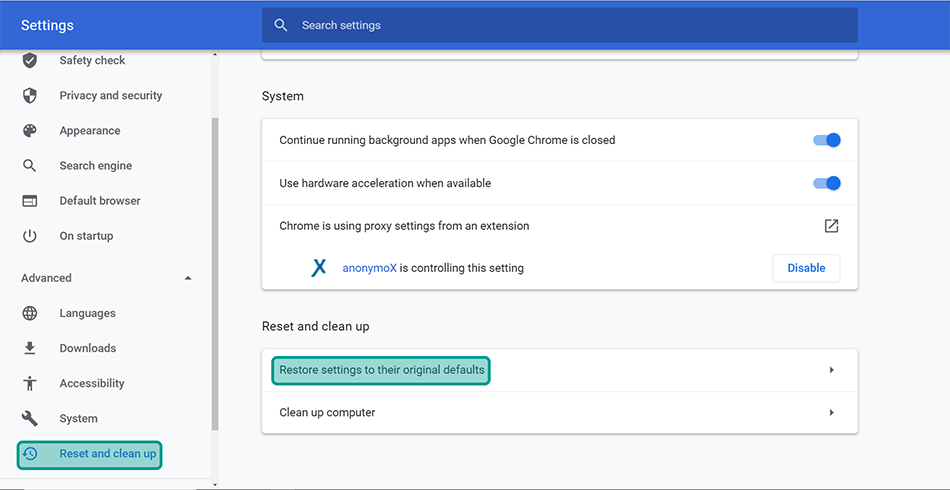Click the Reset and clean up heading
950x490 pixels.
point(316,326)
